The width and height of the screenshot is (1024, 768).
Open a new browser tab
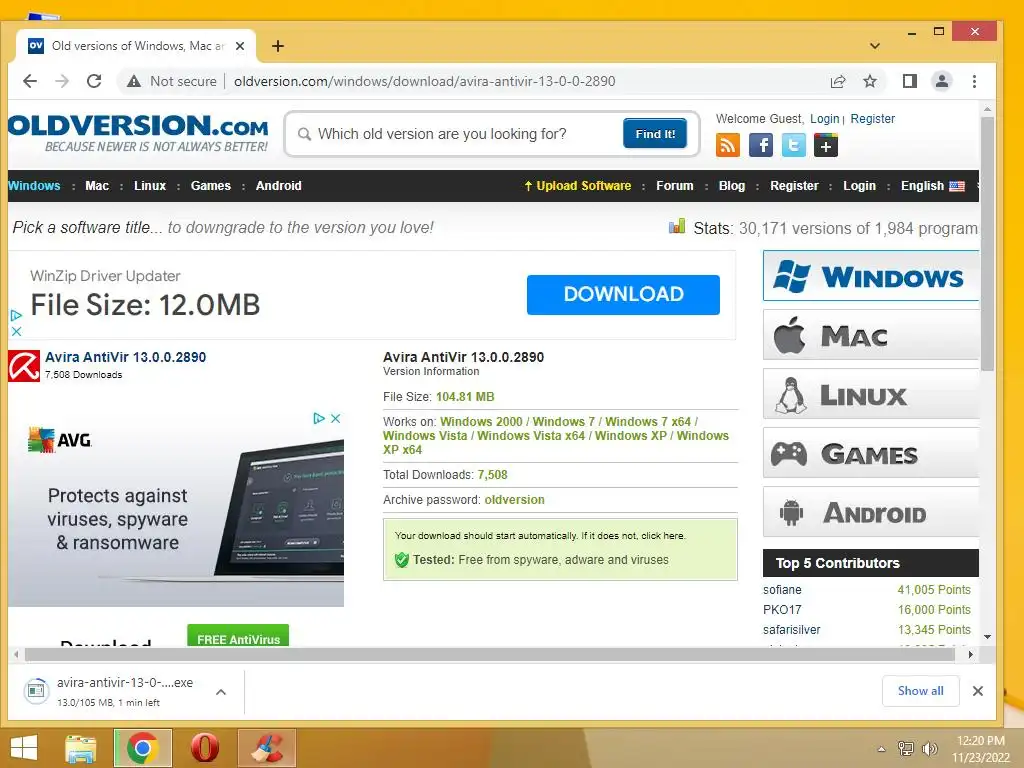(278, 46)
